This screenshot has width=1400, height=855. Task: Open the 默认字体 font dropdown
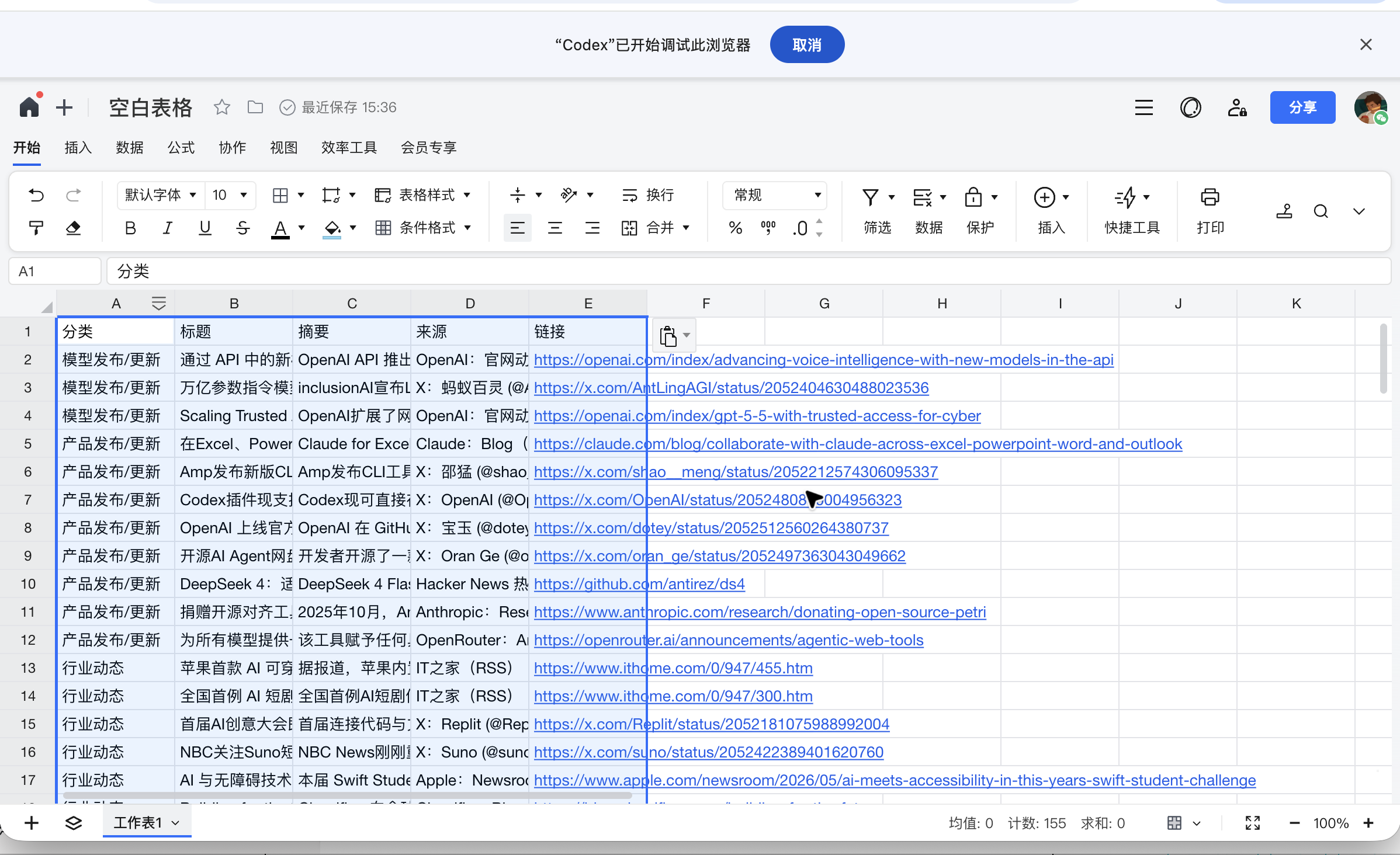161,195
